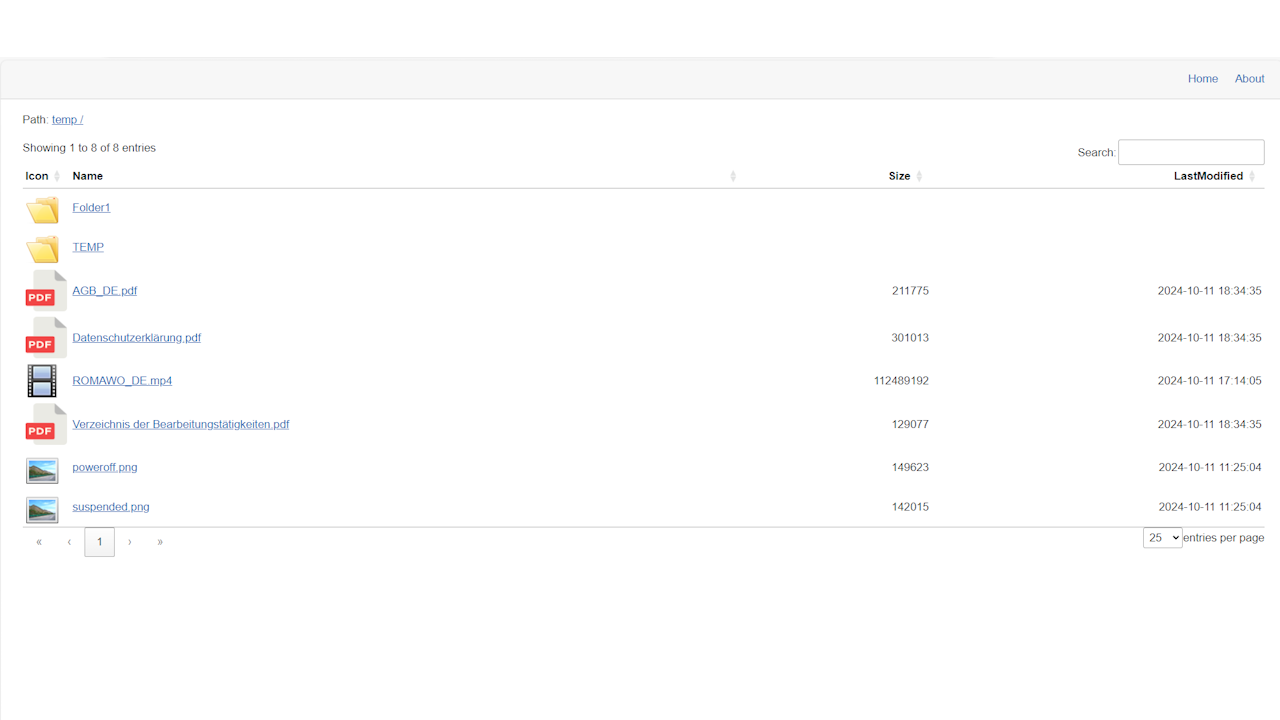The image size is (1280, 720).
Task: Open the suspended.png link
Action: pyautogui.click(x=111, y=507)
